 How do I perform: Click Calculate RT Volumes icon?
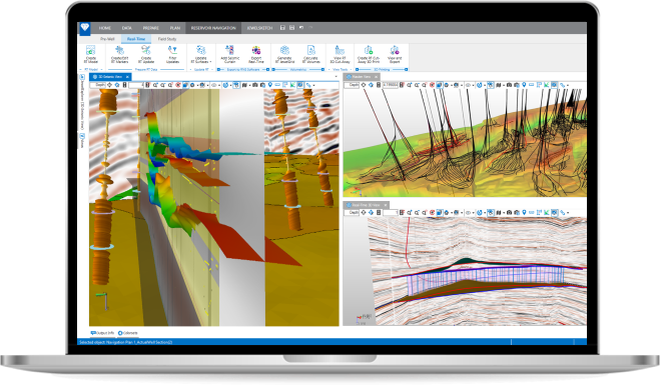(311, 55)
